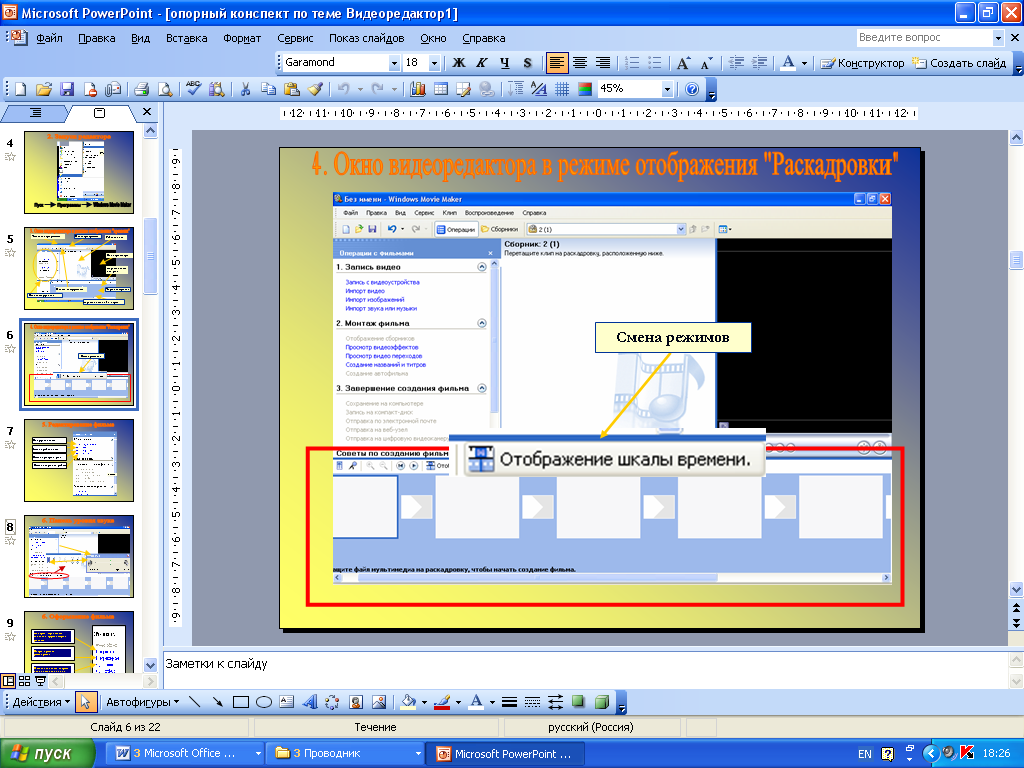Insert a diagram or organization chart
This screenshot has height=768, width=1024.
tap(332, 702)
